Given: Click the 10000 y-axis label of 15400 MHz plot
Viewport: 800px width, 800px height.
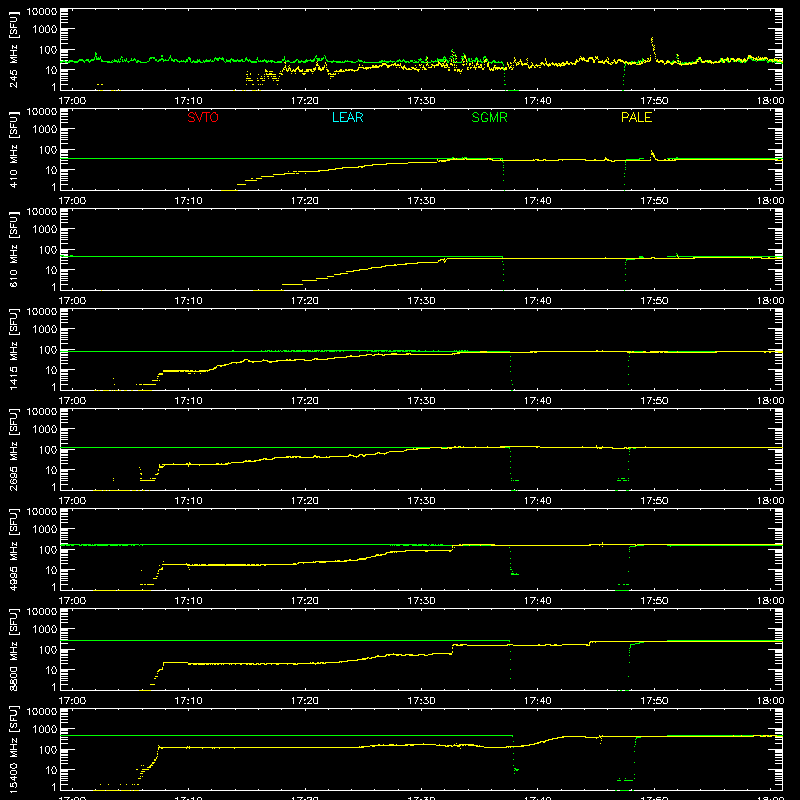Looking at the screenshot, I should point(42,712).
